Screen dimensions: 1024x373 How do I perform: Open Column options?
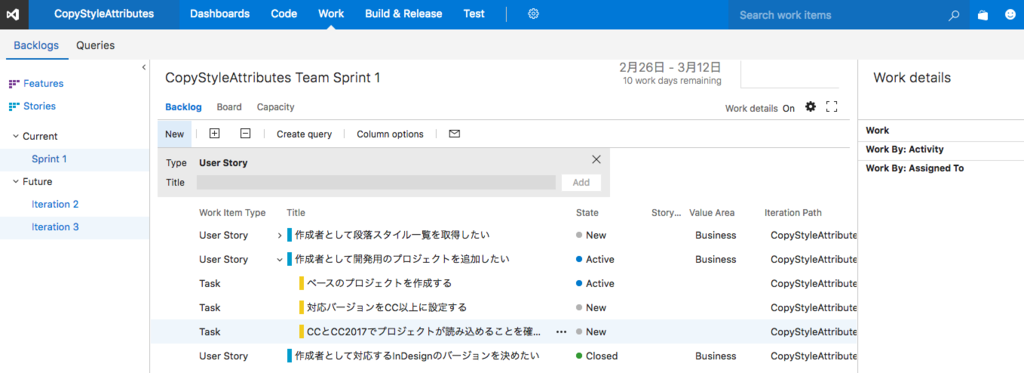pyautogui.click(x=390, y=134)
